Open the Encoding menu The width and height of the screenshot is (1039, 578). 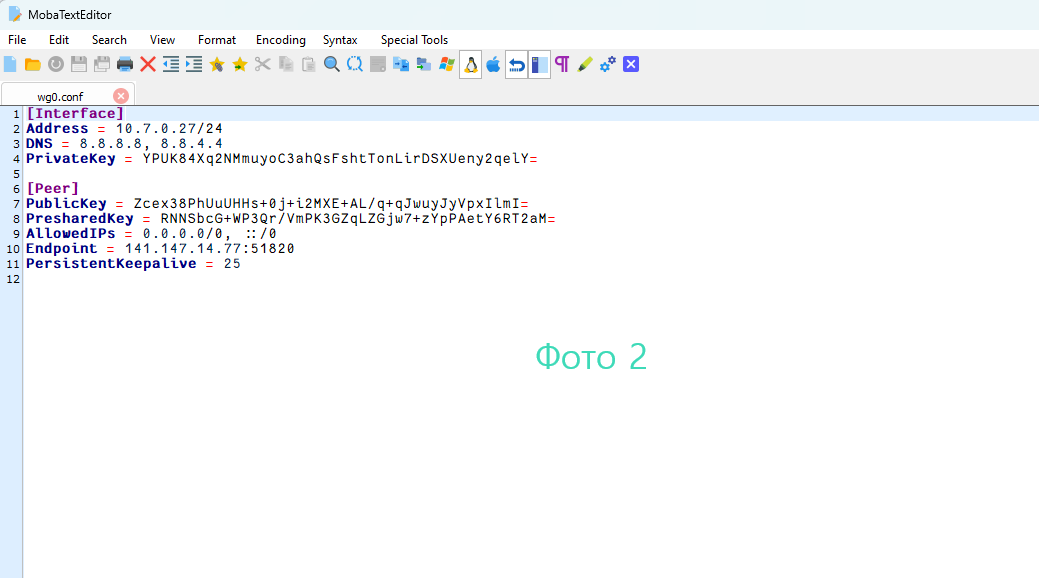[280, 40]
